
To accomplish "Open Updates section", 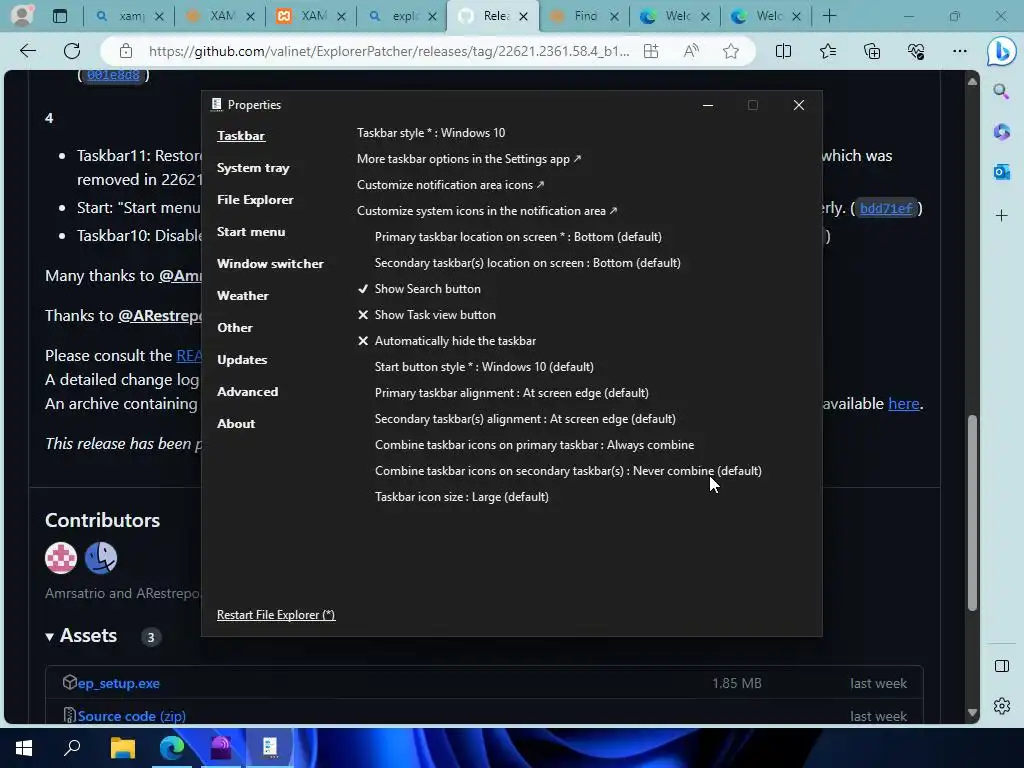I will [x=242, y=360].
